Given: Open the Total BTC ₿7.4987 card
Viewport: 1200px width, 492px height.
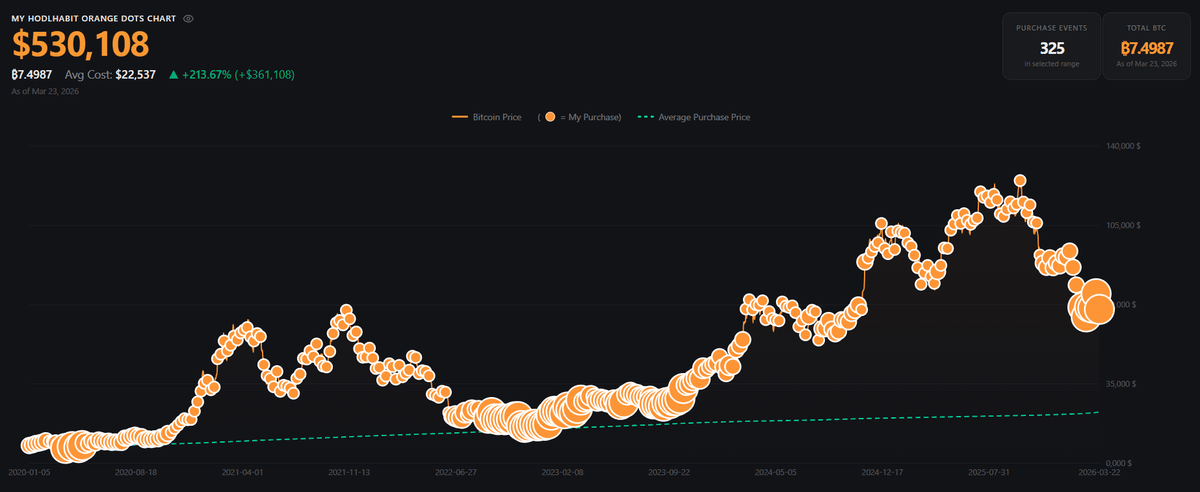Looking at the screenshot, I should pos(1147,46).
